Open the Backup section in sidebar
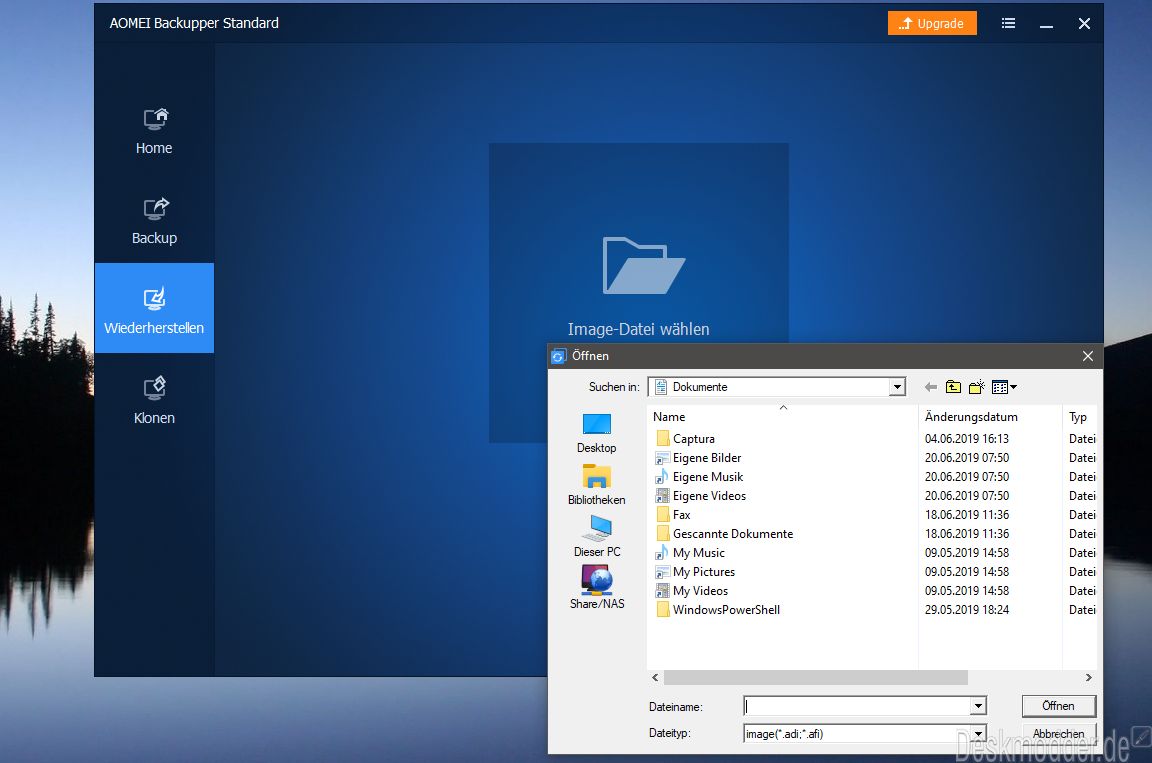The image size is (1152, 763). pos(154,220)
